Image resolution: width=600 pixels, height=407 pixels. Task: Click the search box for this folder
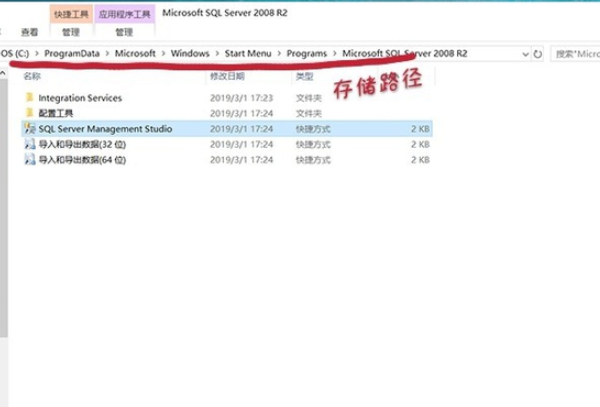pos(575,54)
